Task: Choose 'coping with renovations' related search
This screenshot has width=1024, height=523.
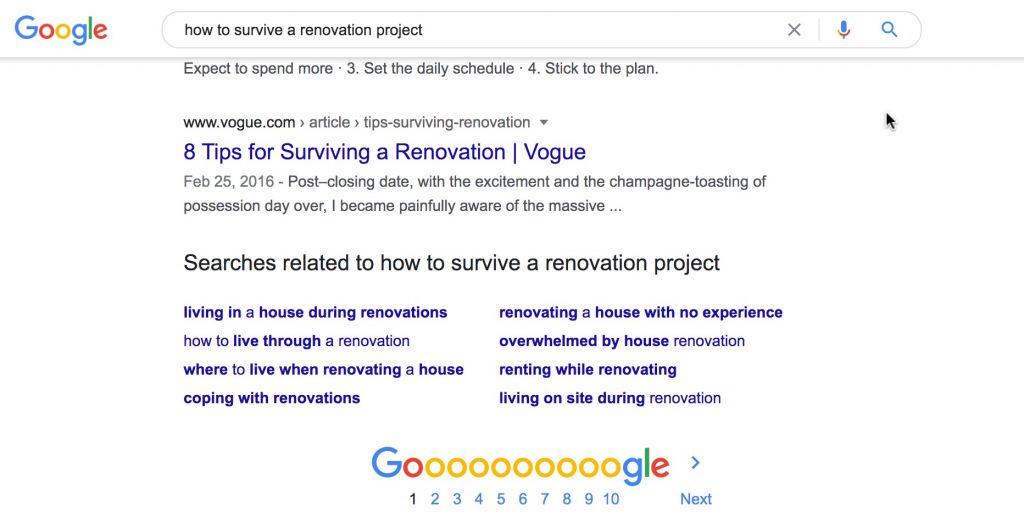Action: 271,398
